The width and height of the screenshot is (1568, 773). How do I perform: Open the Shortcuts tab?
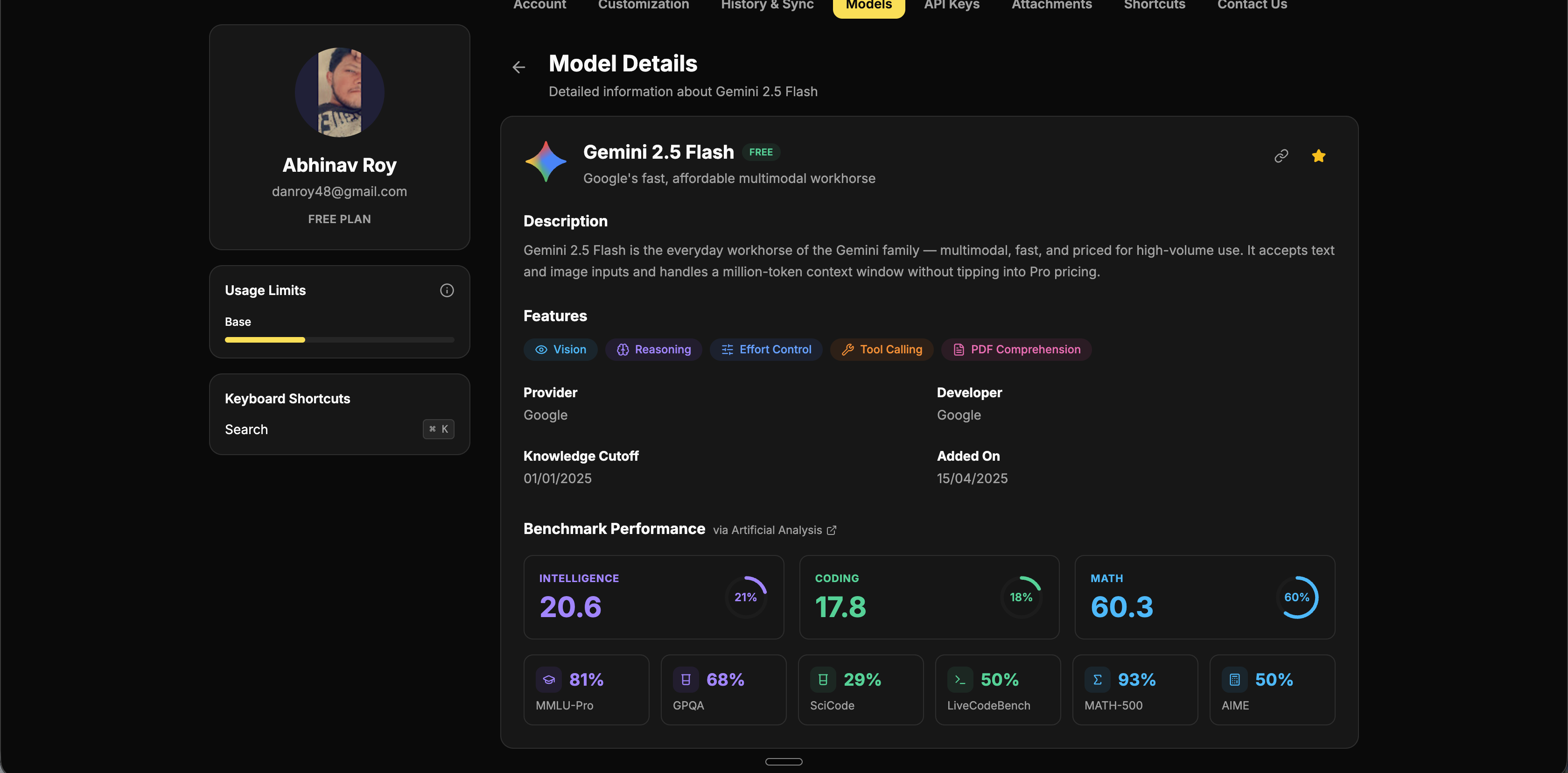point(1154,5)
